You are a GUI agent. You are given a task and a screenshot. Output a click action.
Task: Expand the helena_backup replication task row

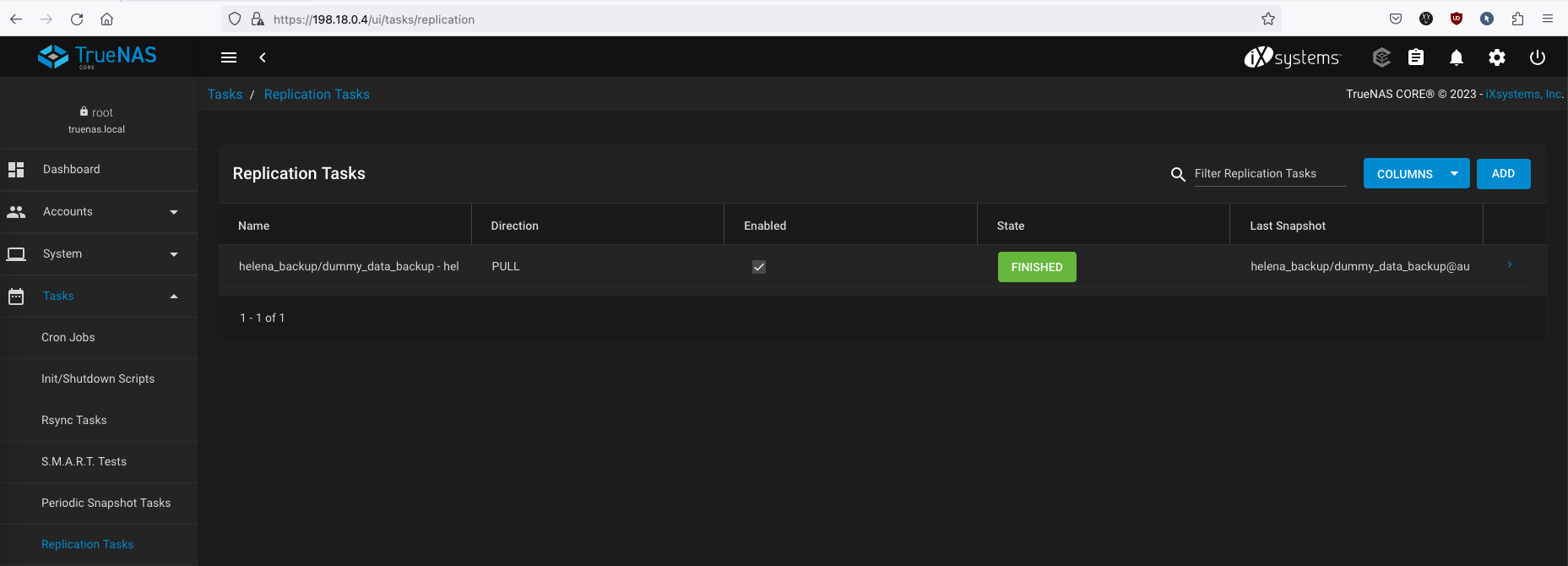[x=1510, y=265]
